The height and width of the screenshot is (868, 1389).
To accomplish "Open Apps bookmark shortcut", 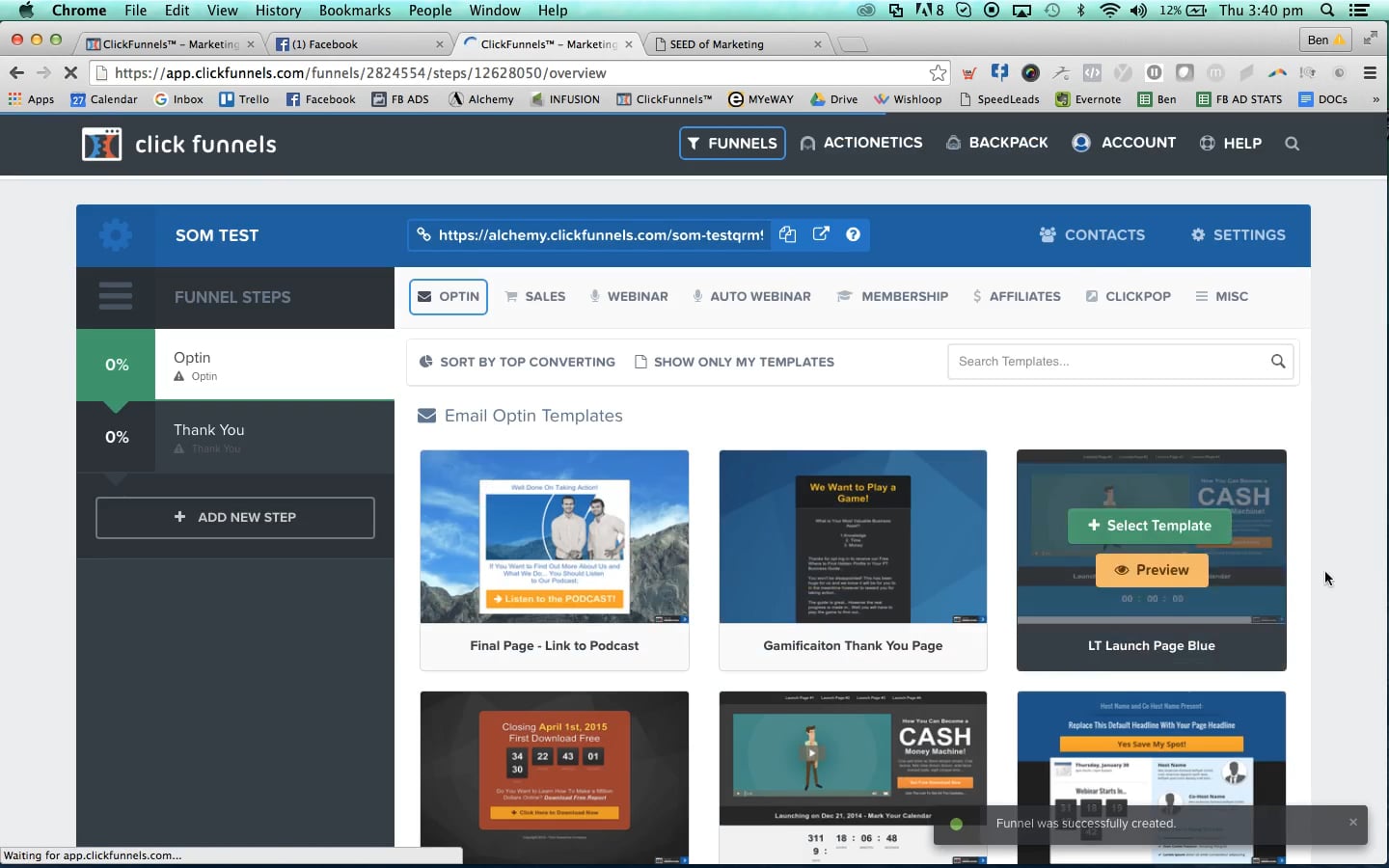I will point(32,99).
